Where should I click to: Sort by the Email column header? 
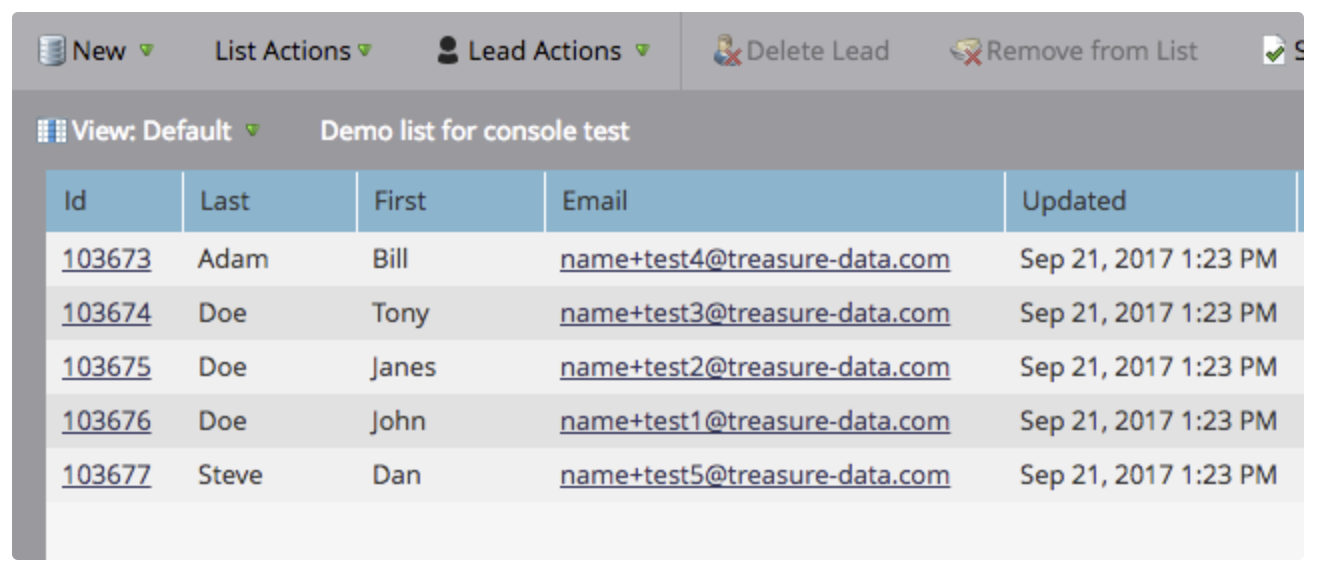(595, 201)
